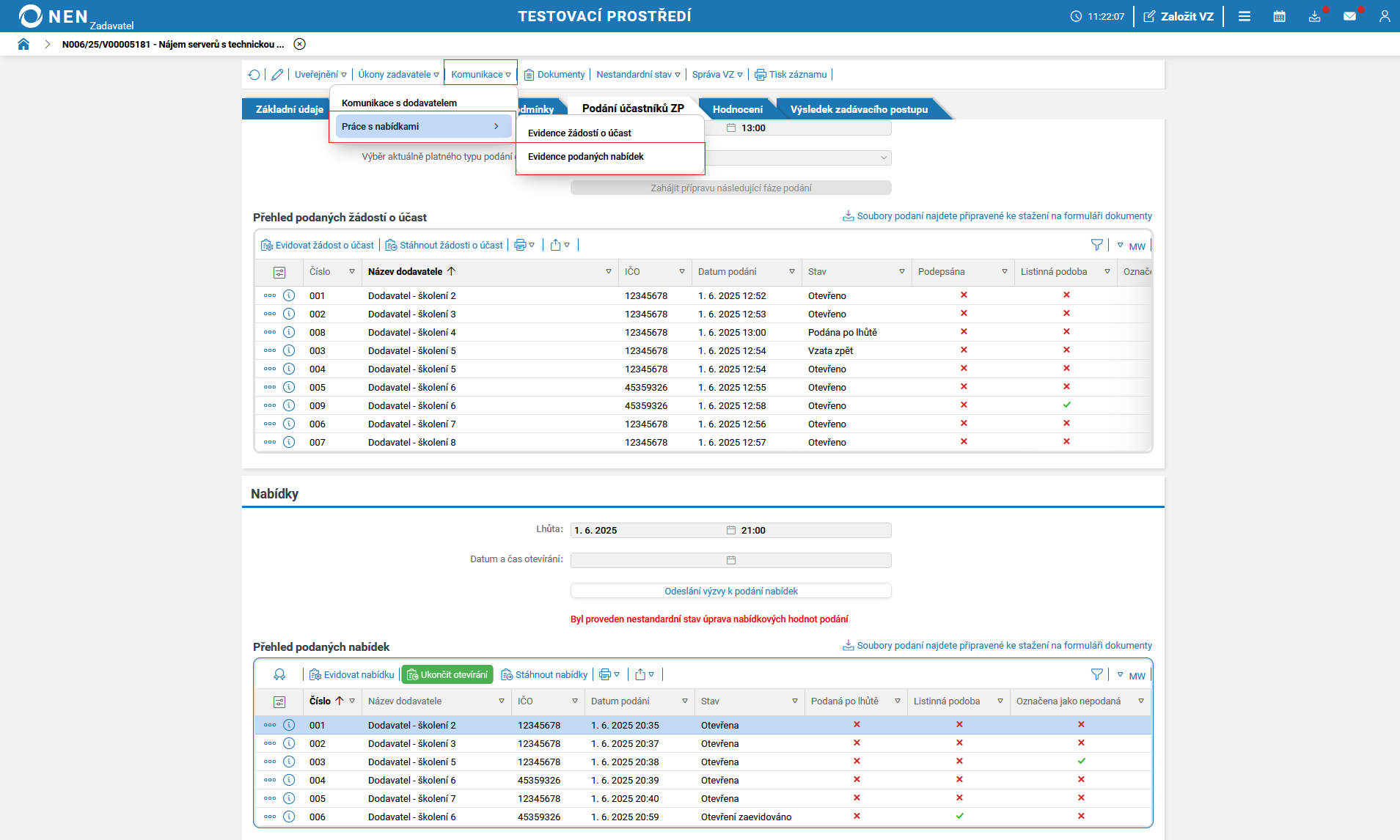Click filter icon in offers table
The image size is (1400, 840).
click(1096, 674)
